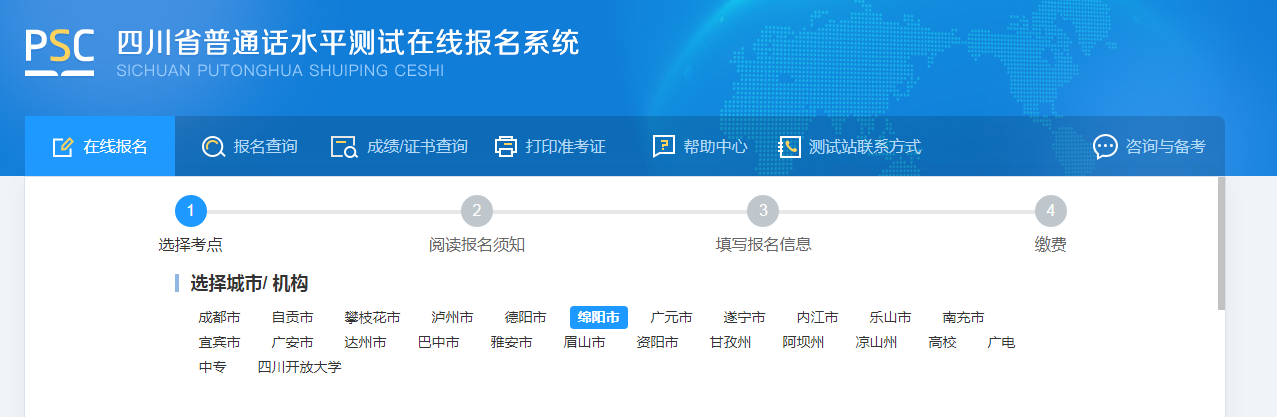Open the 报名查询 tab
Screen dimensions: 1277x417
point(265,147)
